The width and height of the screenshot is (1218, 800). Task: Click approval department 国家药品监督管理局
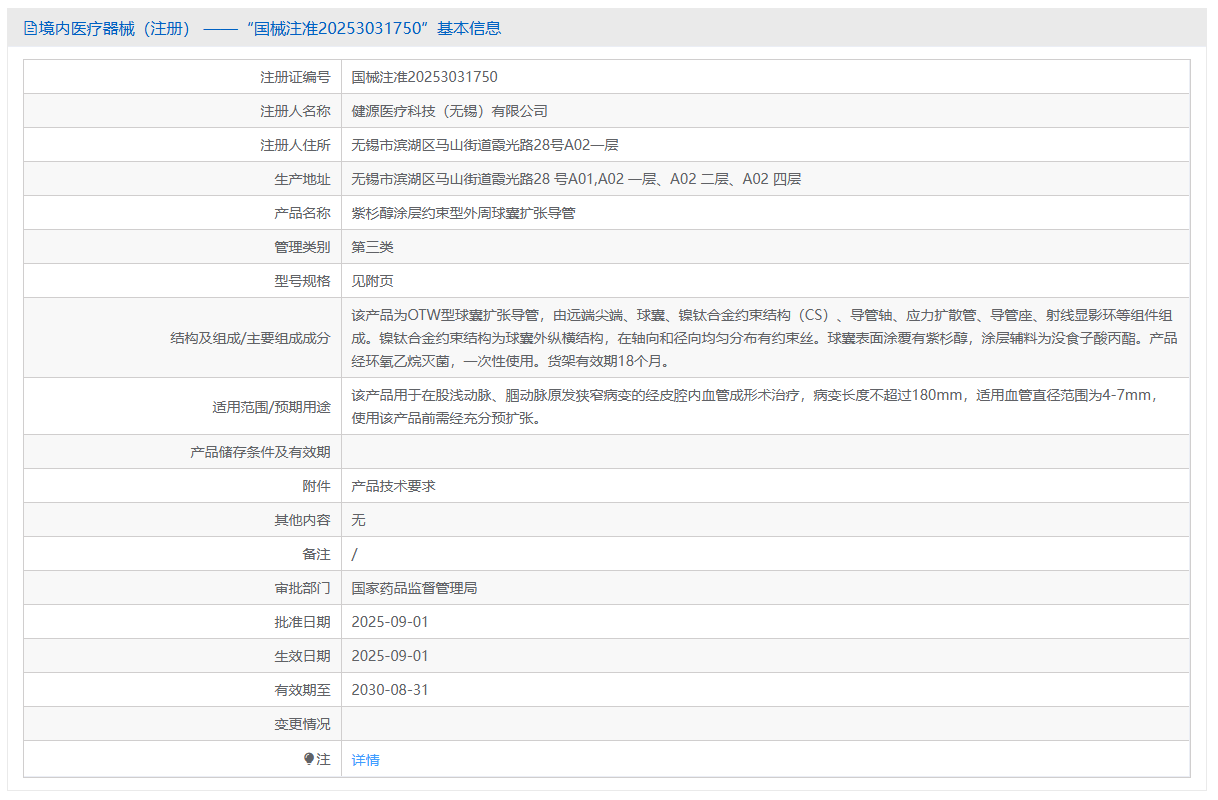[415, 588]
